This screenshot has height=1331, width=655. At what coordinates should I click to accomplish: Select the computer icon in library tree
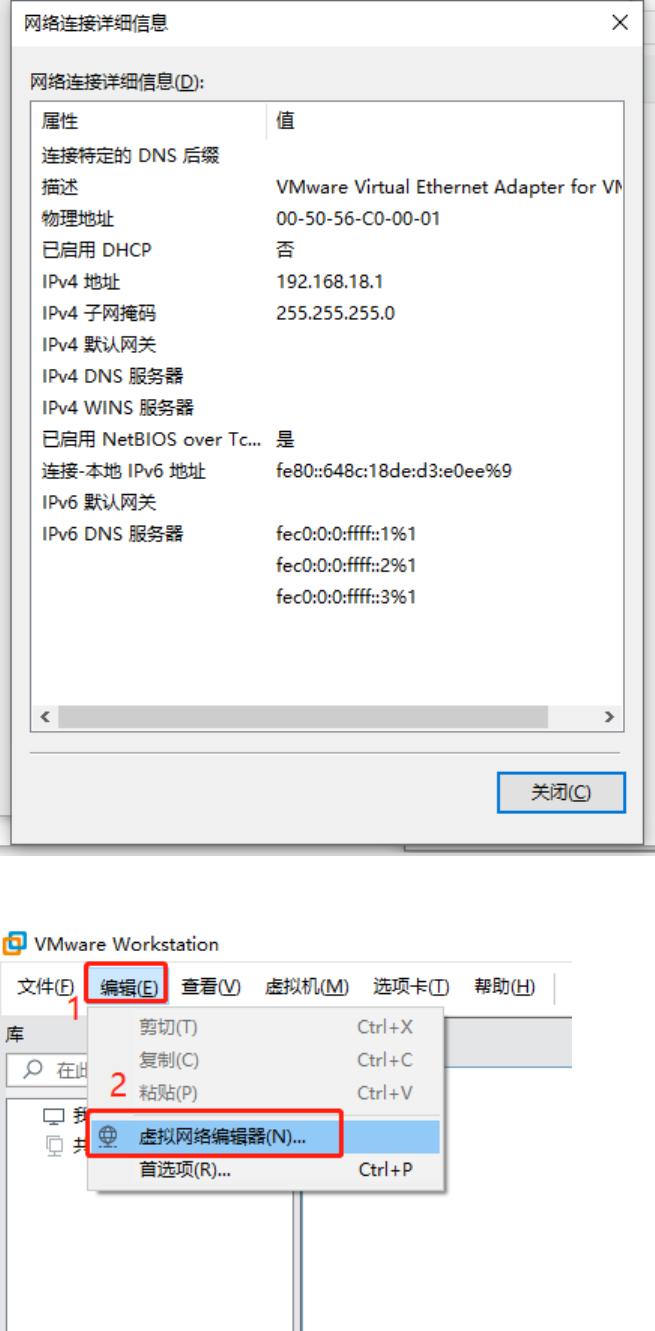[x=53, y=1117]
